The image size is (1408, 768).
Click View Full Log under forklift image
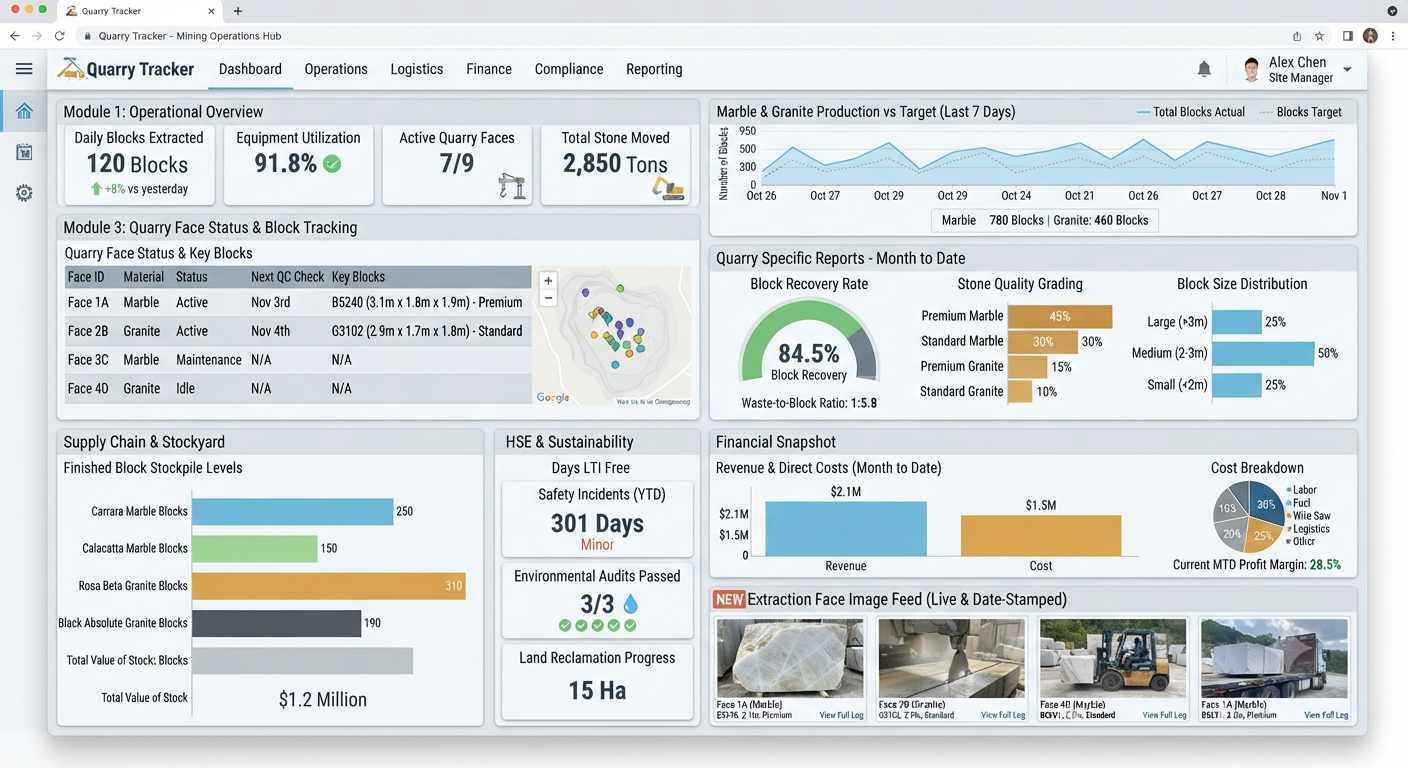[x=1164, y=715]
